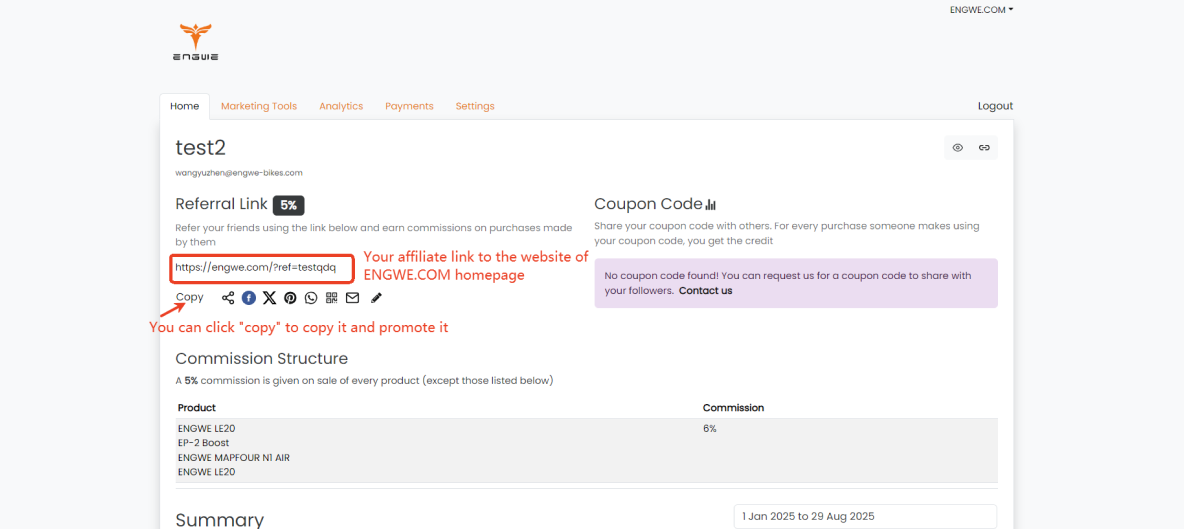Go to the Payments tab
This screenshot has width=1184, height=529.
[409, 106]
